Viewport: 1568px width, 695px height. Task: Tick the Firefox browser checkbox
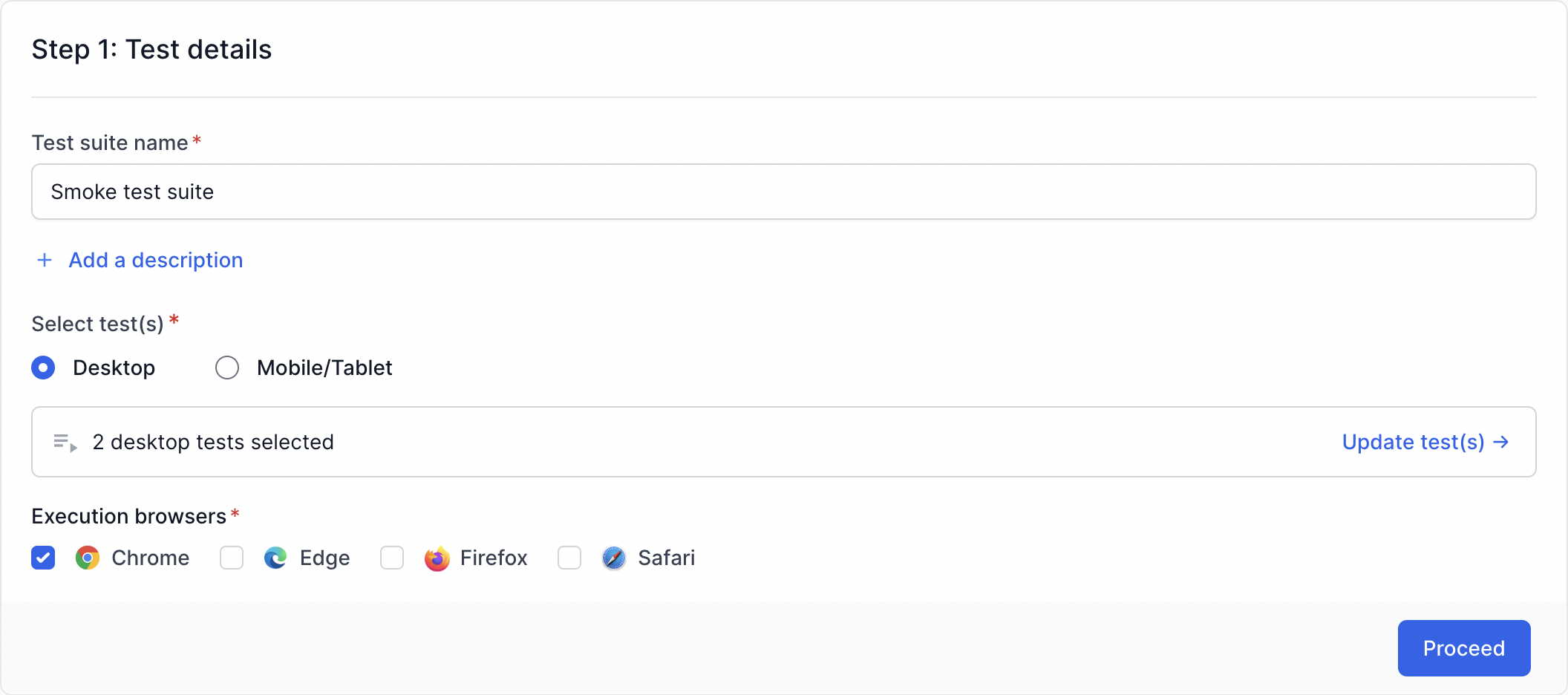[x=392, y=558]
